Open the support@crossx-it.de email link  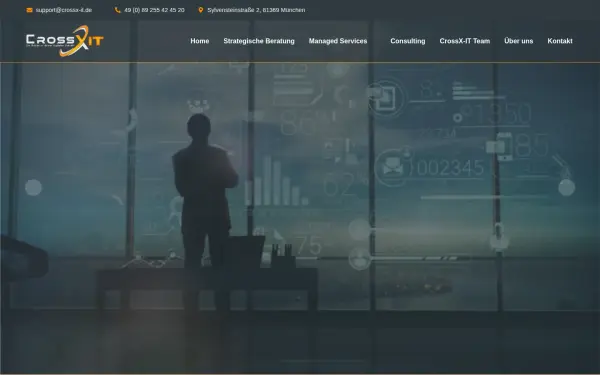pyautogui.click(x=64, y=10)
